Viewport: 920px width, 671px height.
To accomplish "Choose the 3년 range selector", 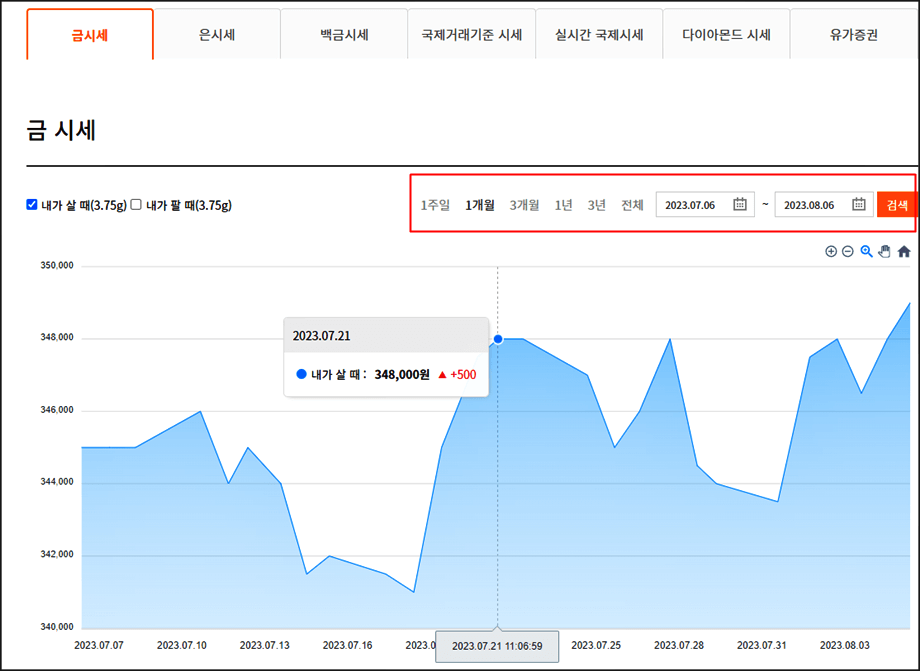I will coord(598,203).
